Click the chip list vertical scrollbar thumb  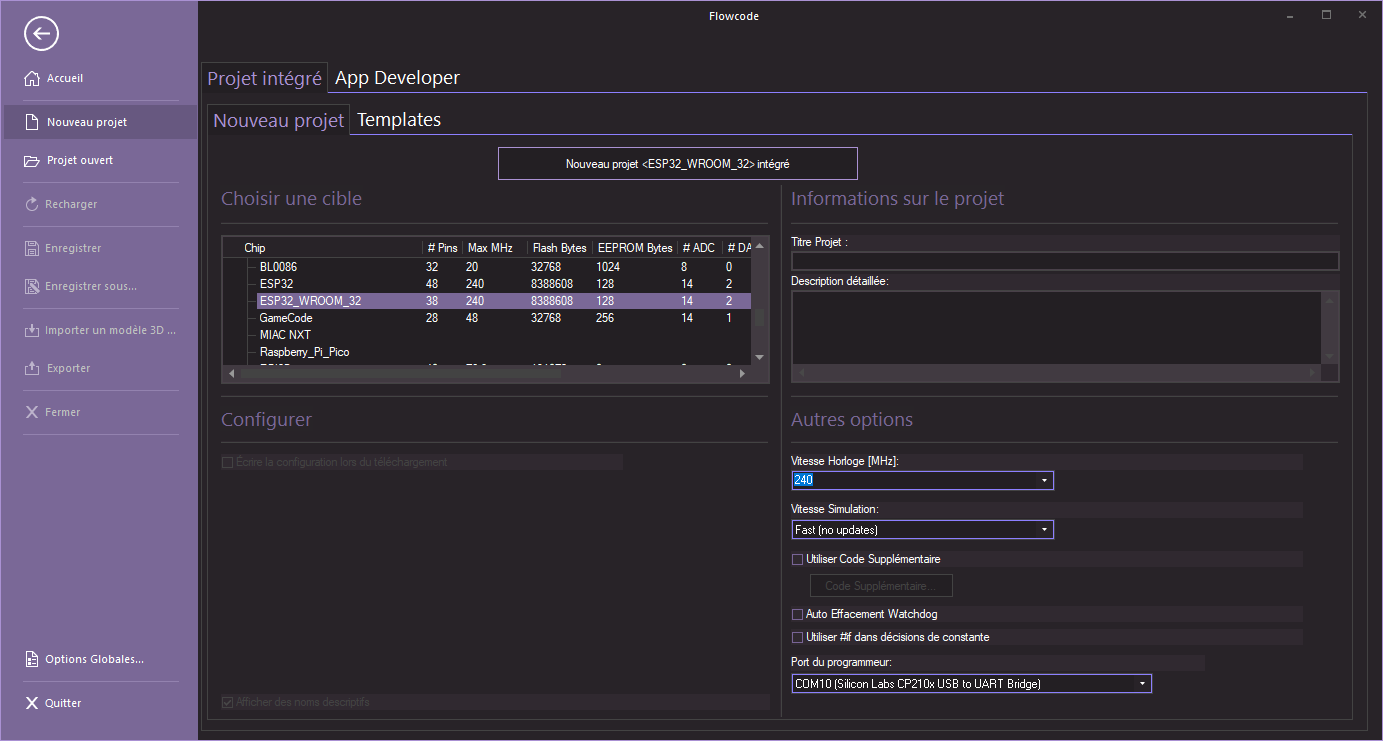coord(759,318)
